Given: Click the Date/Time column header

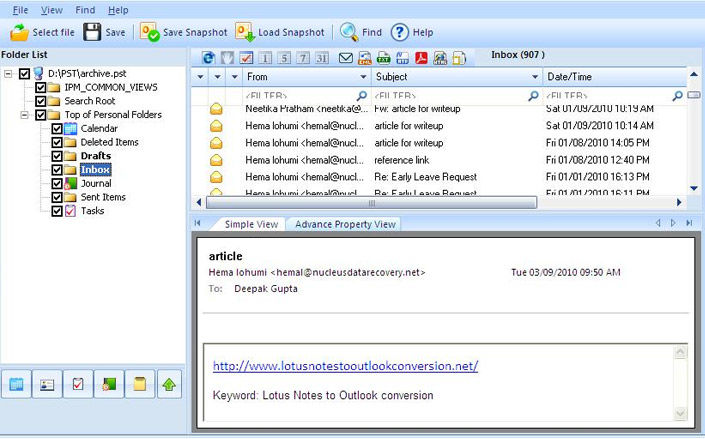Looking at the screenshot, I should tap(614, 77).
